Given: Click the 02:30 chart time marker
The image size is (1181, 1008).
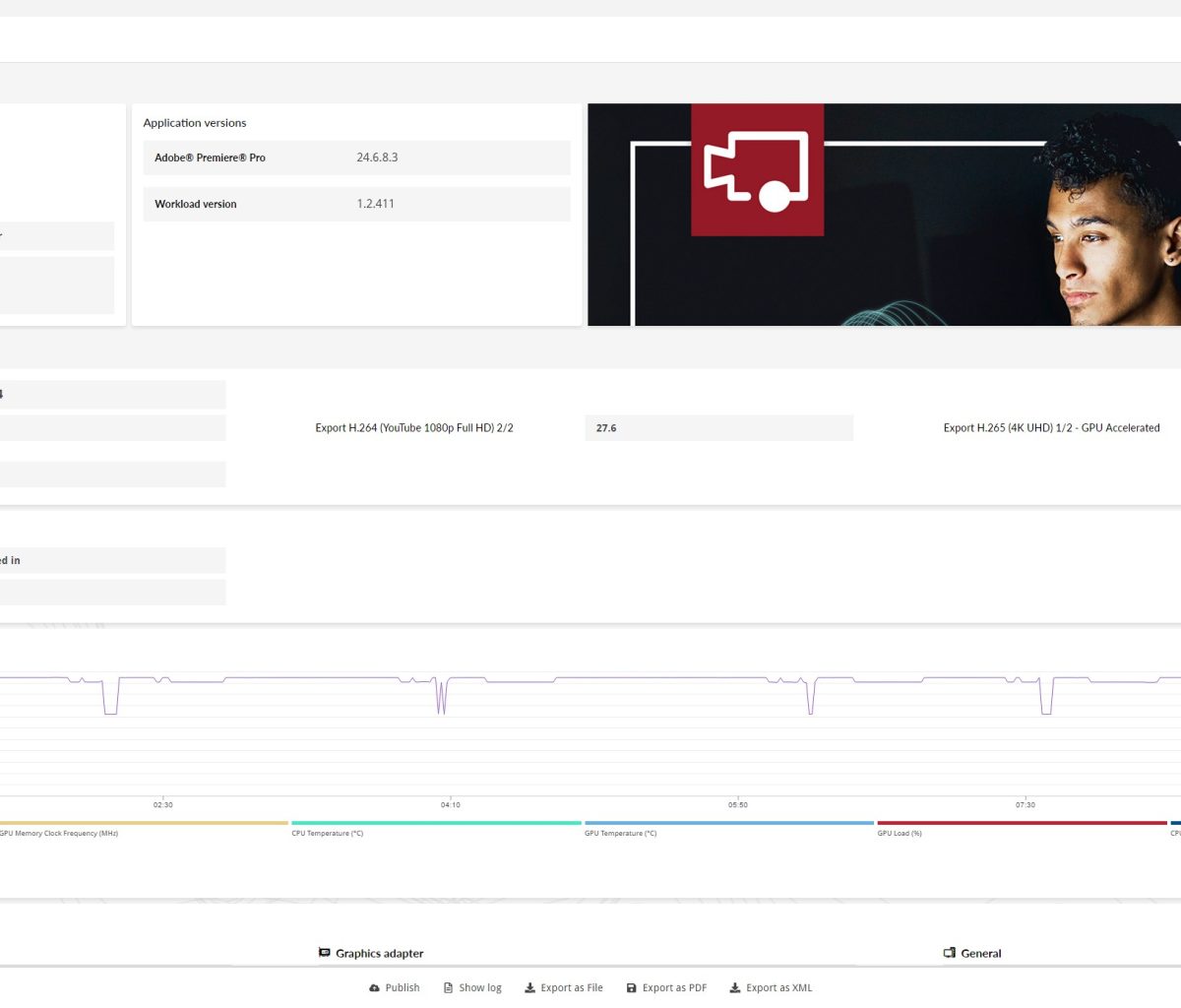Looking at the screenshot, I should point(162,805).
